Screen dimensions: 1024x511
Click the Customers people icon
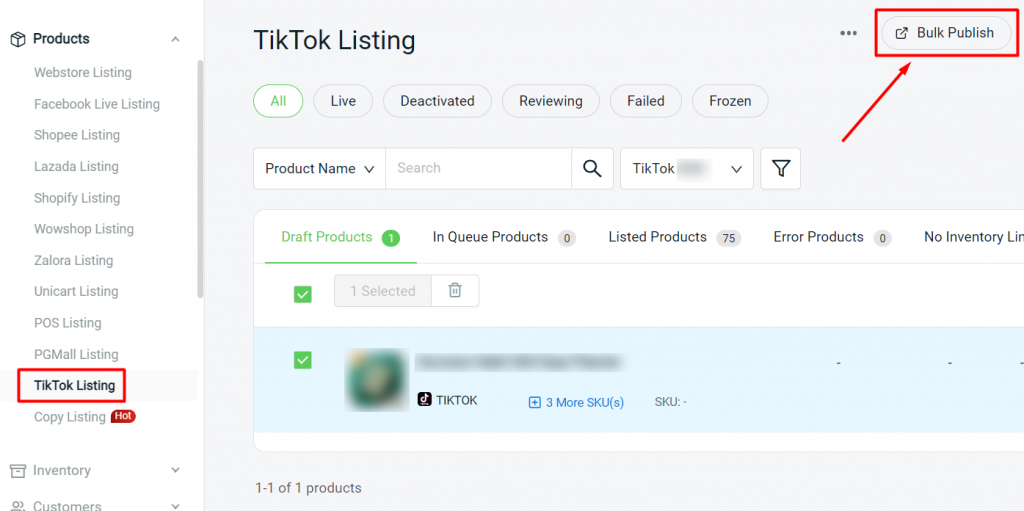click(x=17, y=505)
